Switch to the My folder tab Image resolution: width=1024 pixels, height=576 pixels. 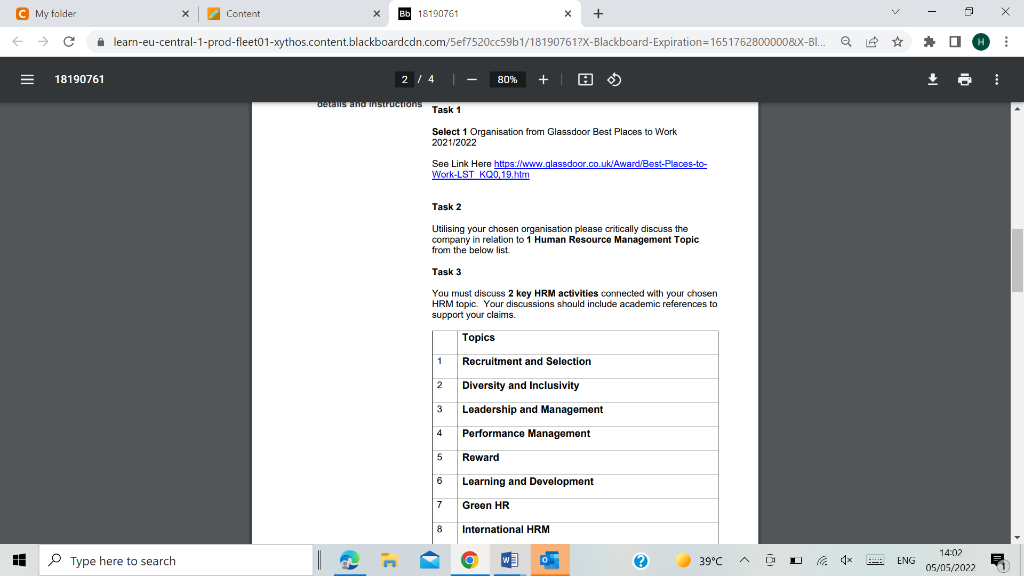[97, 13]
